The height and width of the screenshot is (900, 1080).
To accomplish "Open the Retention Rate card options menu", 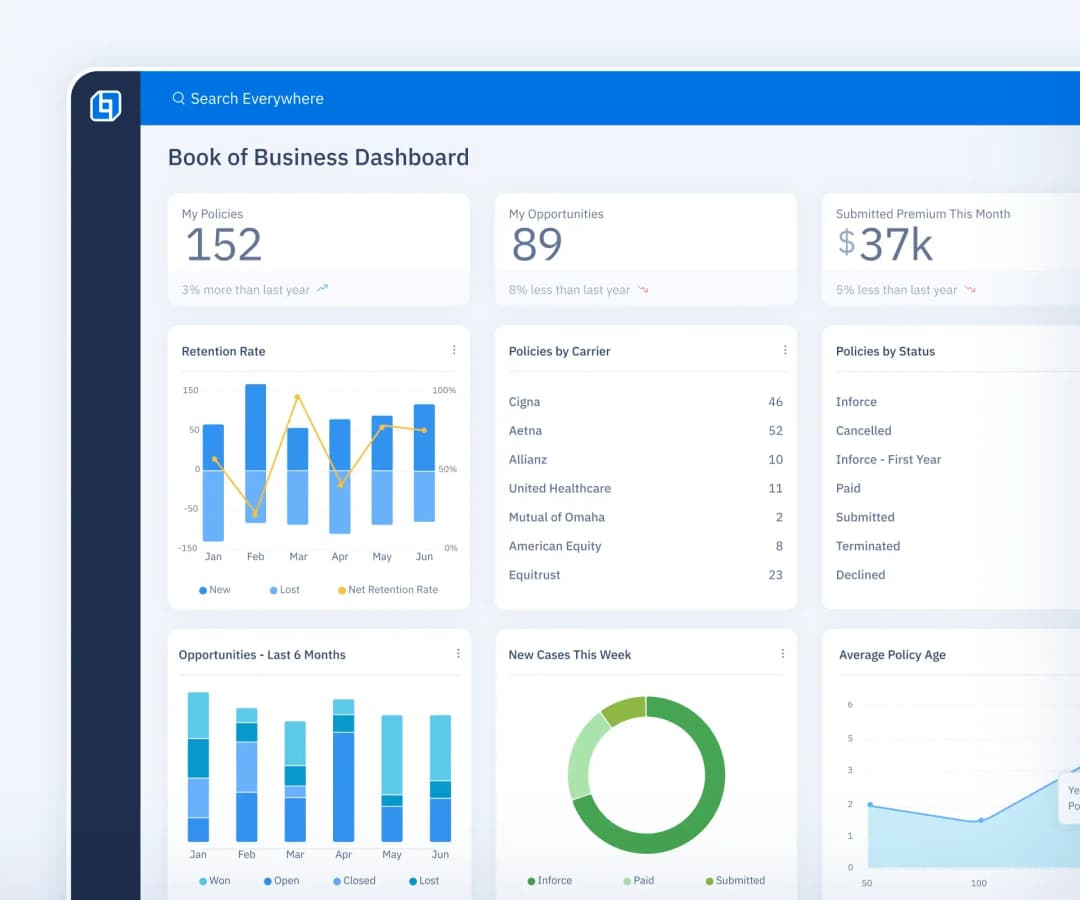I will pos(455,350).
